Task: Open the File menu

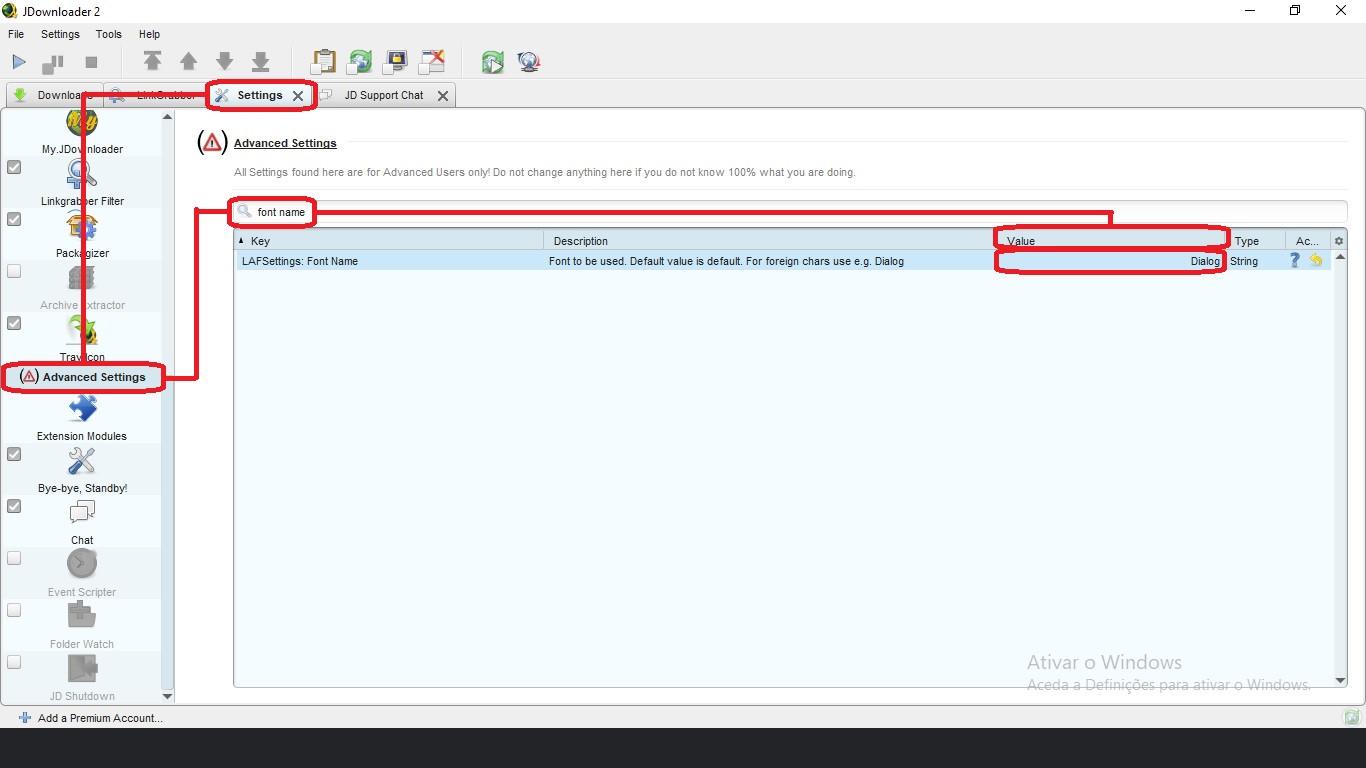Action: tap(16, 34)
